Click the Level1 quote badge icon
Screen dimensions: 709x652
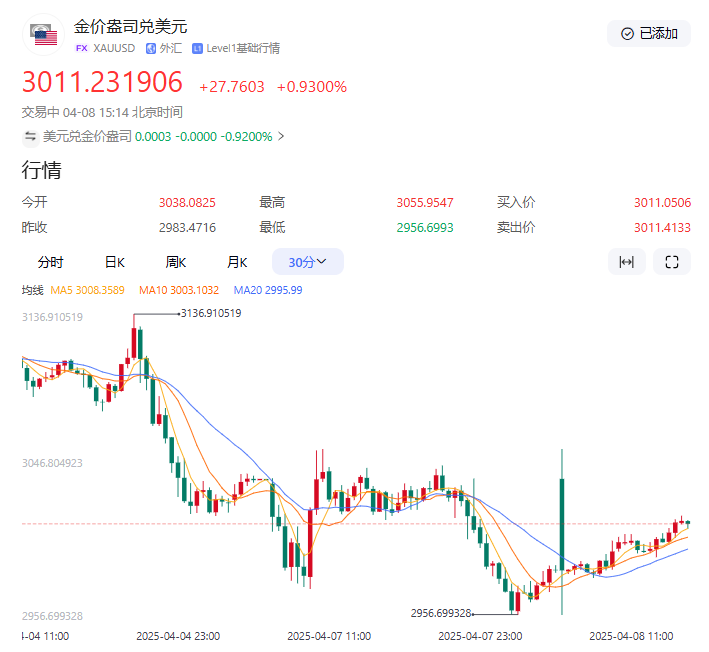point(197,48)
